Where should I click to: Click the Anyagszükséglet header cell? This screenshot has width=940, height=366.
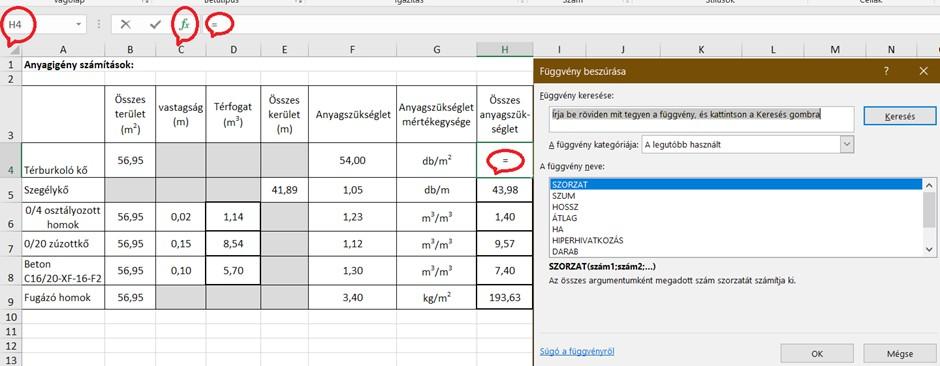352,114
